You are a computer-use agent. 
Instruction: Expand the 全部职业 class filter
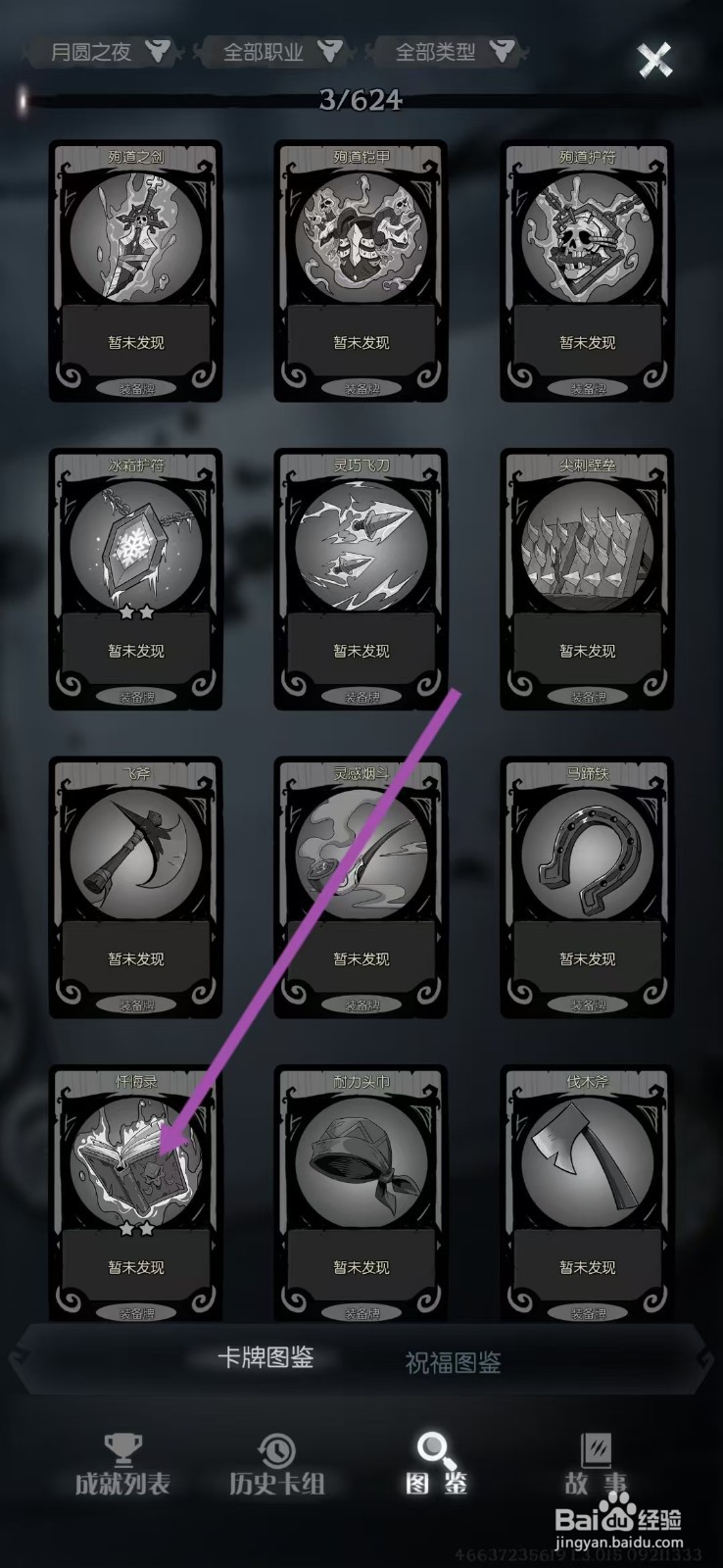[x=276, y=51]
